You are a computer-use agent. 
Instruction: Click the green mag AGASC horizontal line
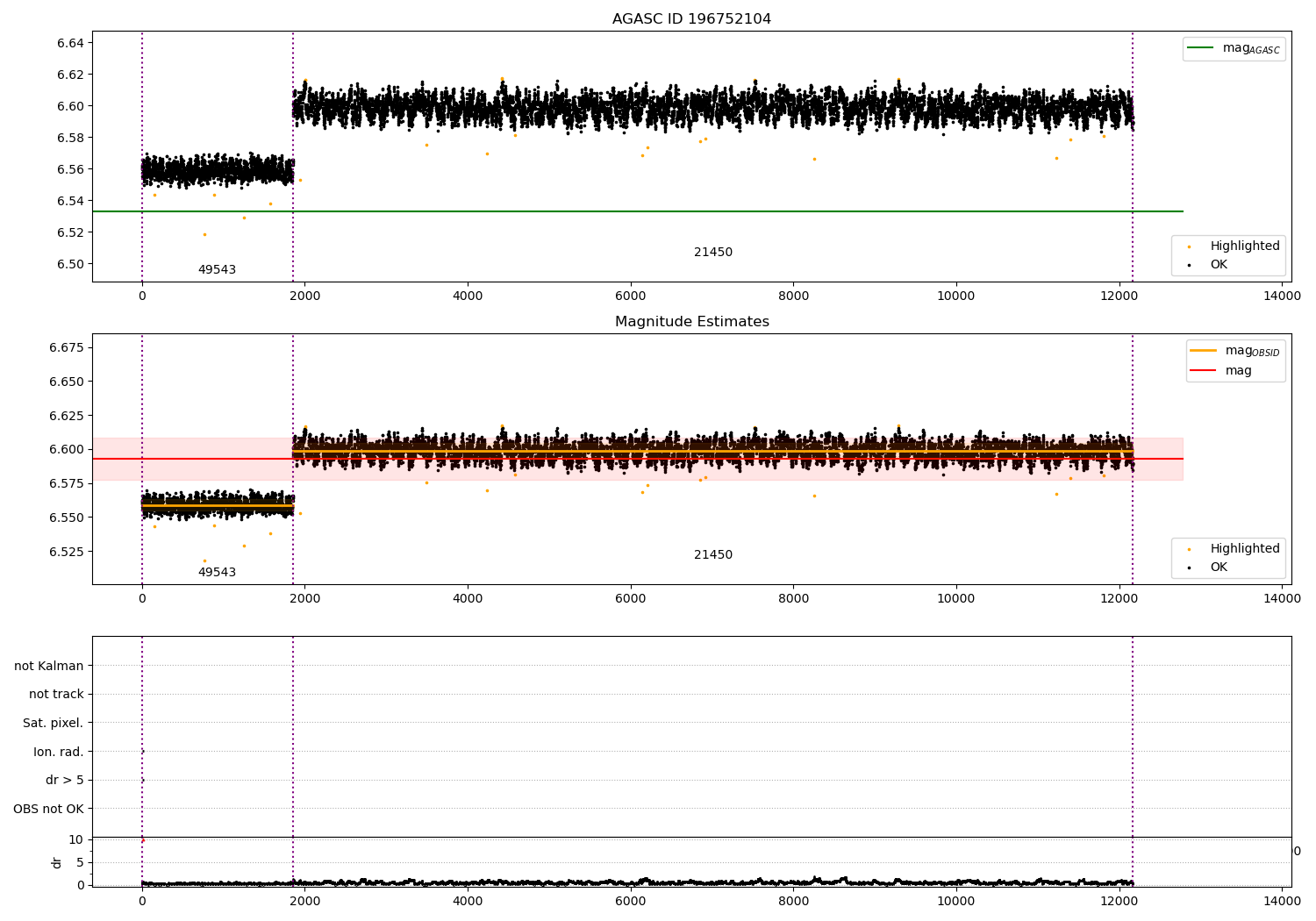pyautogui.click(x=638, y=211)
